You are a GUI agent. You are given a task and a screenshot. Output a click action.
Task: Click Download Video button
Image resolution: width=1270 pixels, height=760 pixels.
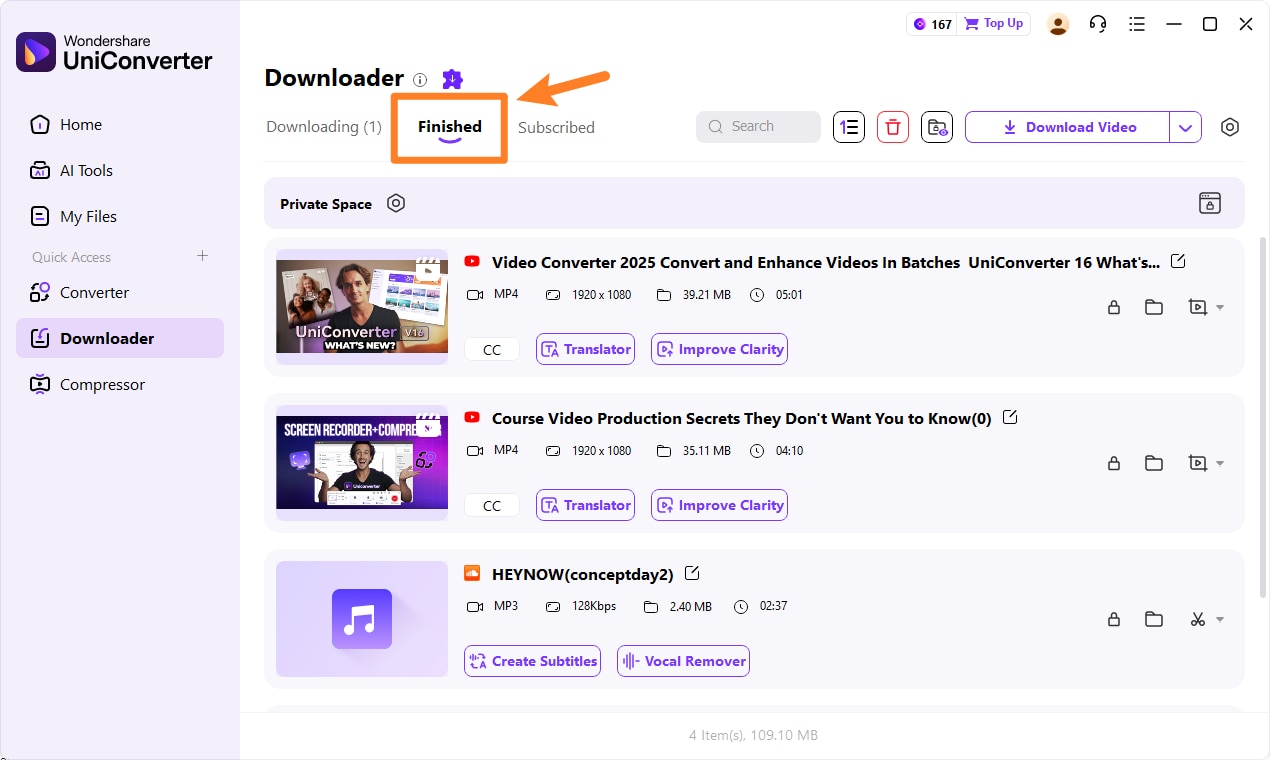(1067, 127)
